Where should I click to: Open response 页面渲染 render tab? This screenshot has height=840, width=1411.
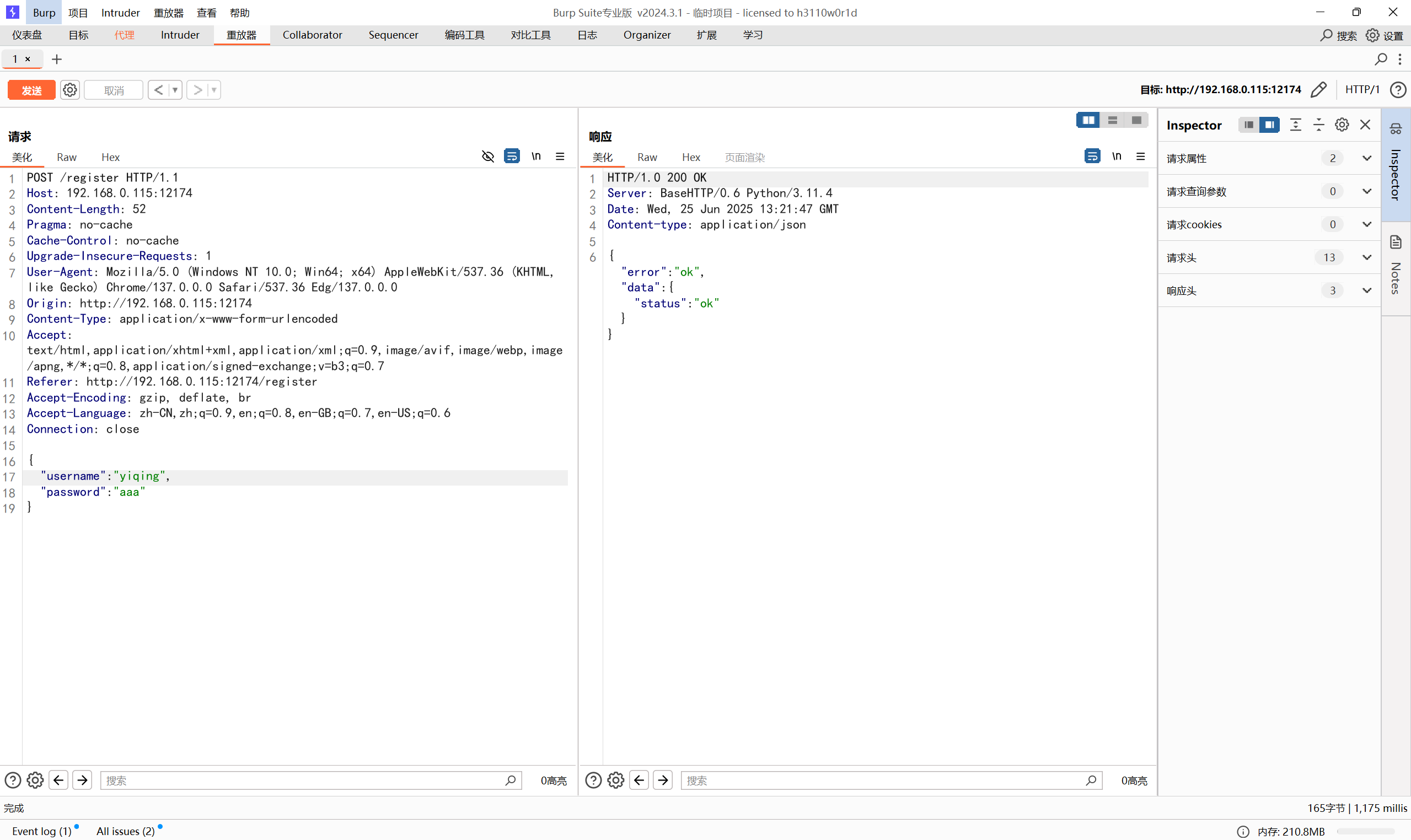[x=744, y=157]
